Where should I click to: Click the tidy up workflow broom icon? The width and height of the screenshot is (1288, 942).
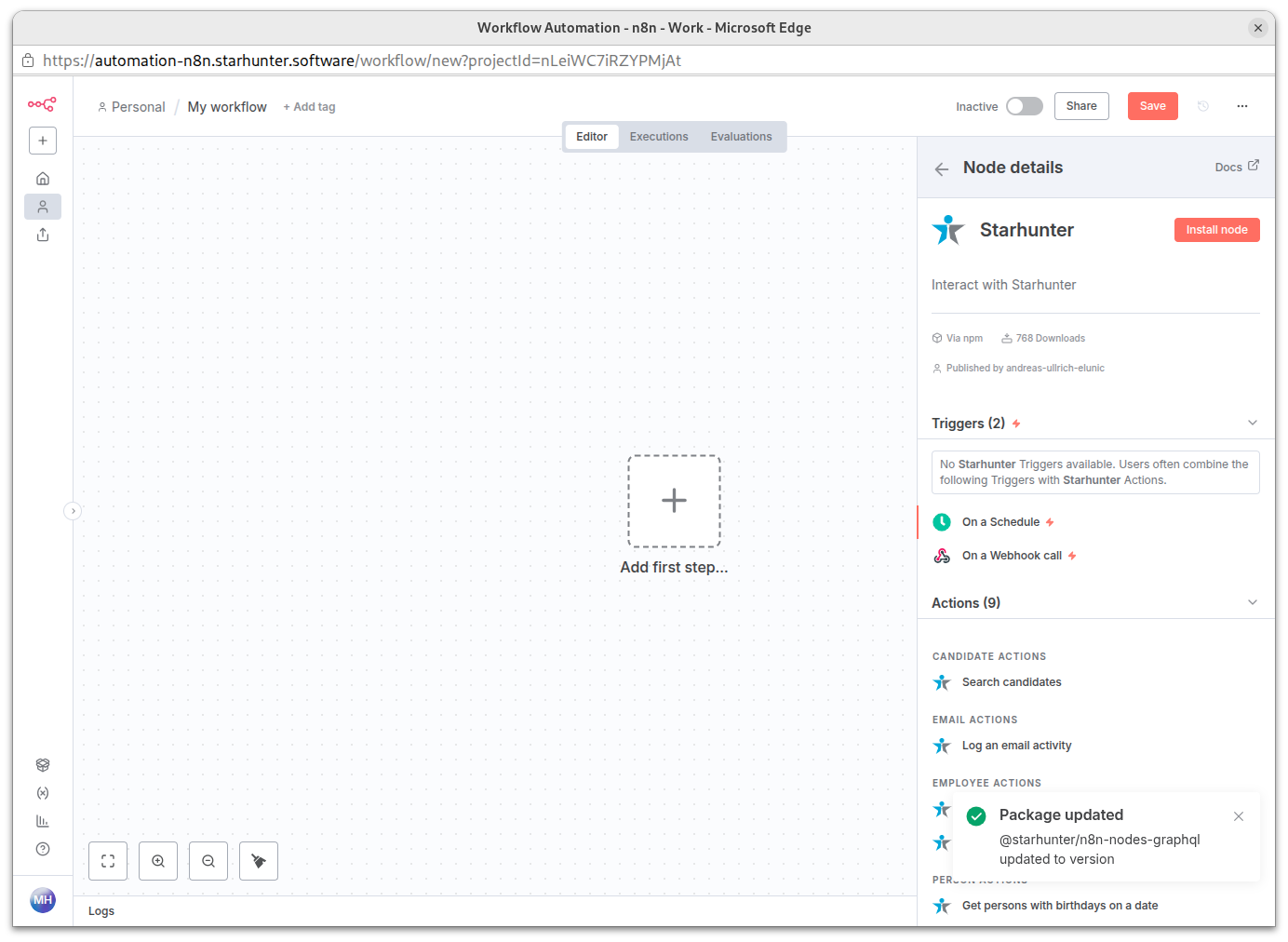[259, 861]
